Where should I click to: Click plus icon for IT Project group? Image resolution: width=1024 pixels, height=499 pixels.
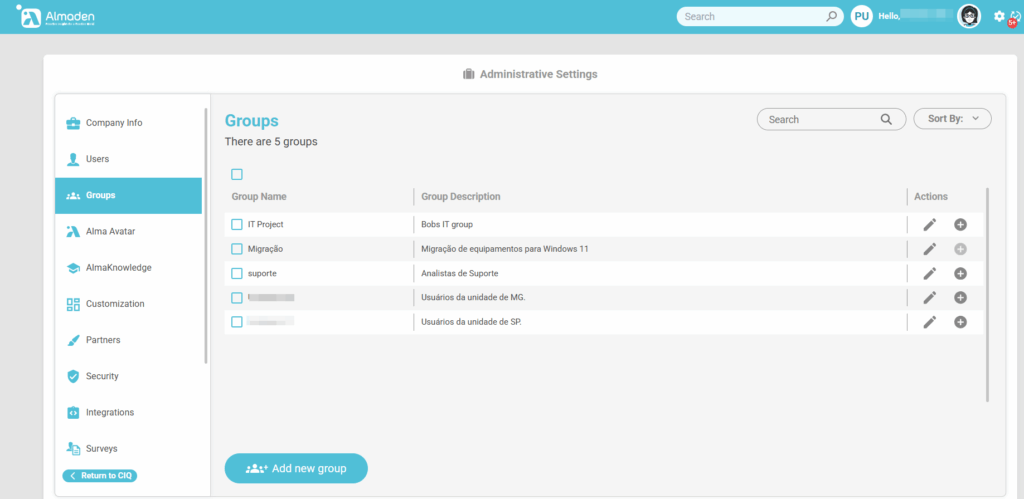click(960, 225)
